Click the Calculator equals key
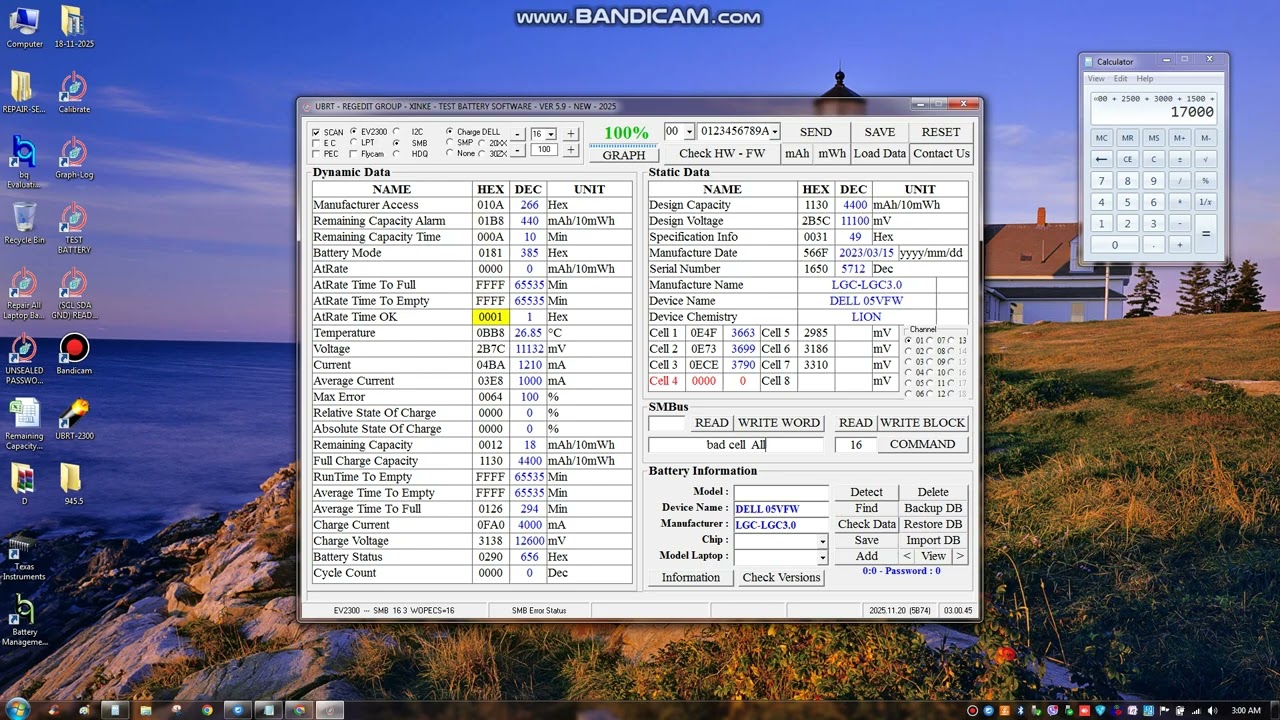Image resolution: width=1280 pixels, height=720 pixels. (1205, 234)
